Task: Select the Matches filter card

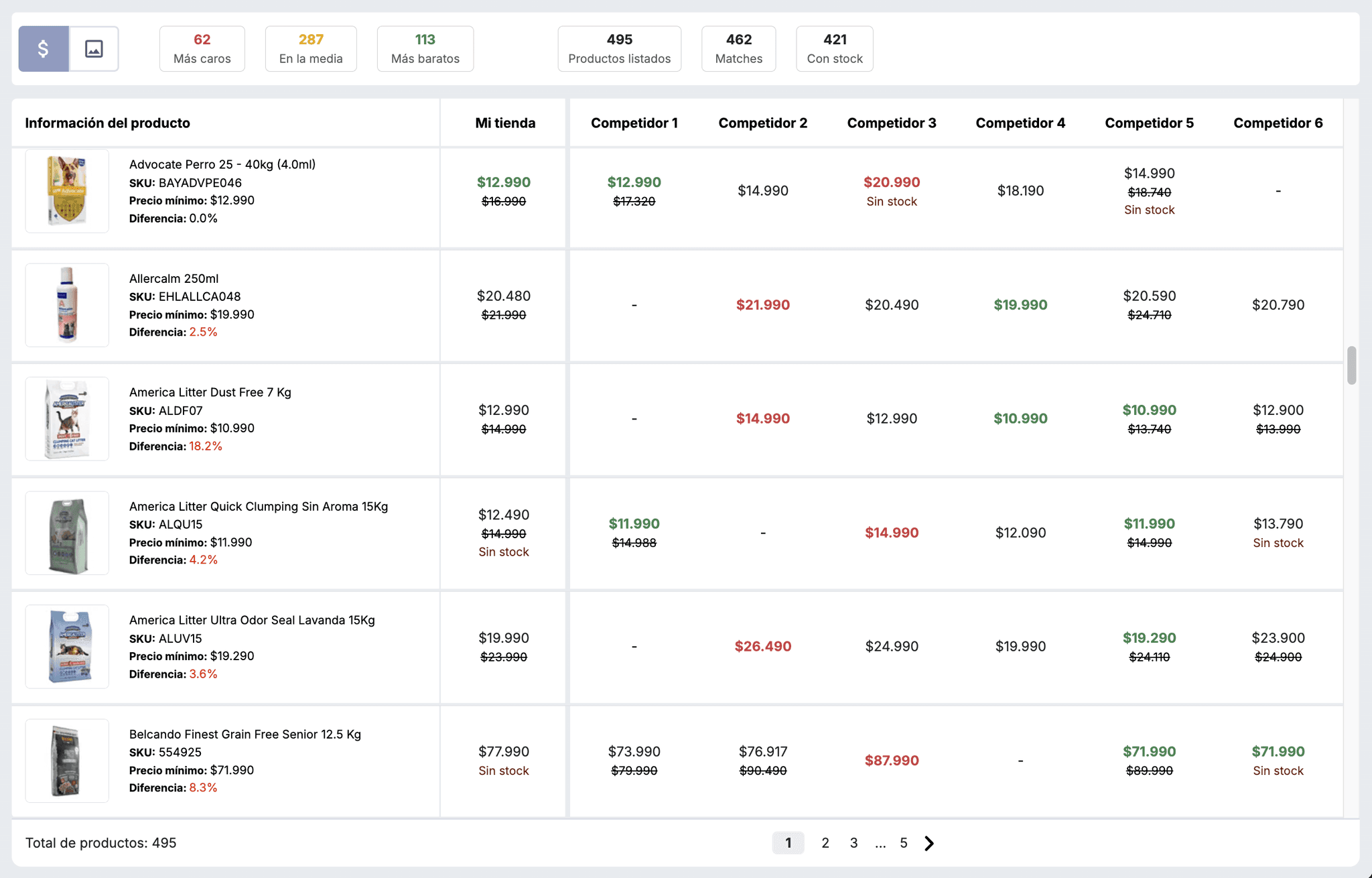Action: point(738,49)
